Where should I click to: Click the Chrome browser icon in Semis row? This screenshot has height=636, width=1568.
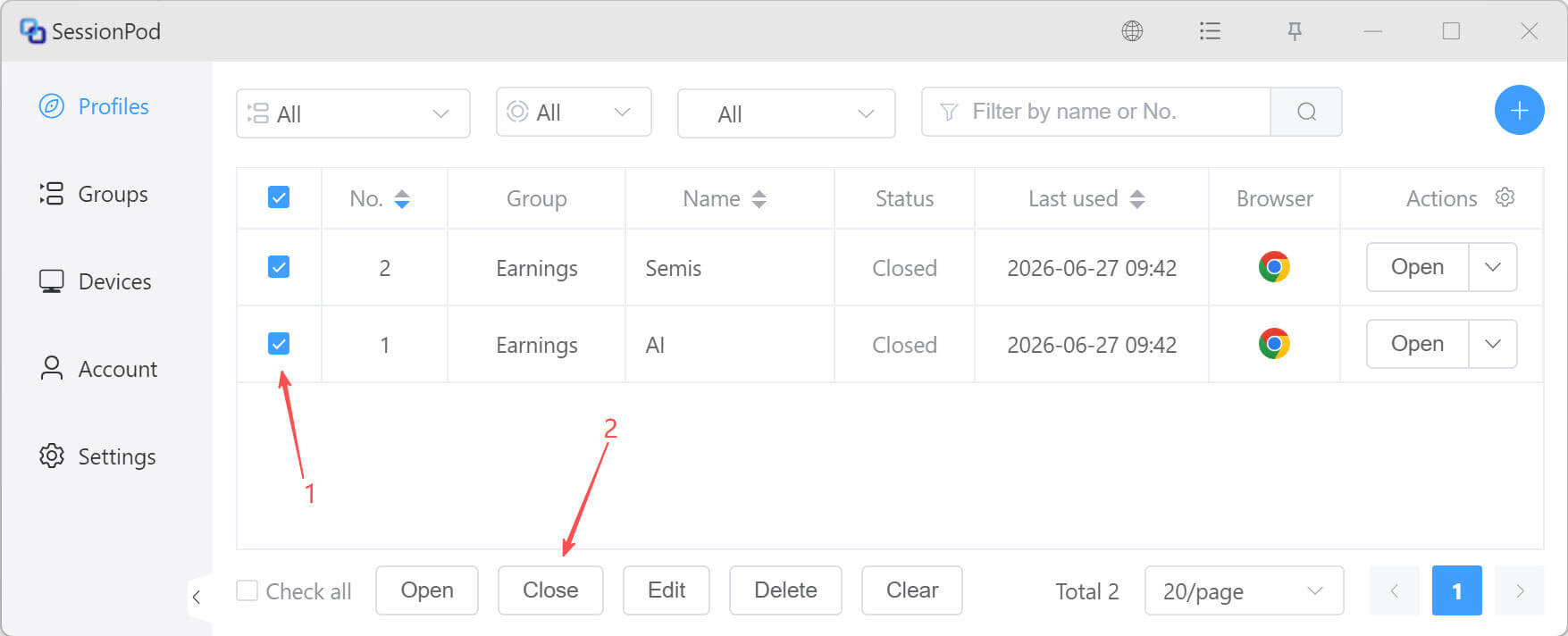click(x=1274, y=267)
